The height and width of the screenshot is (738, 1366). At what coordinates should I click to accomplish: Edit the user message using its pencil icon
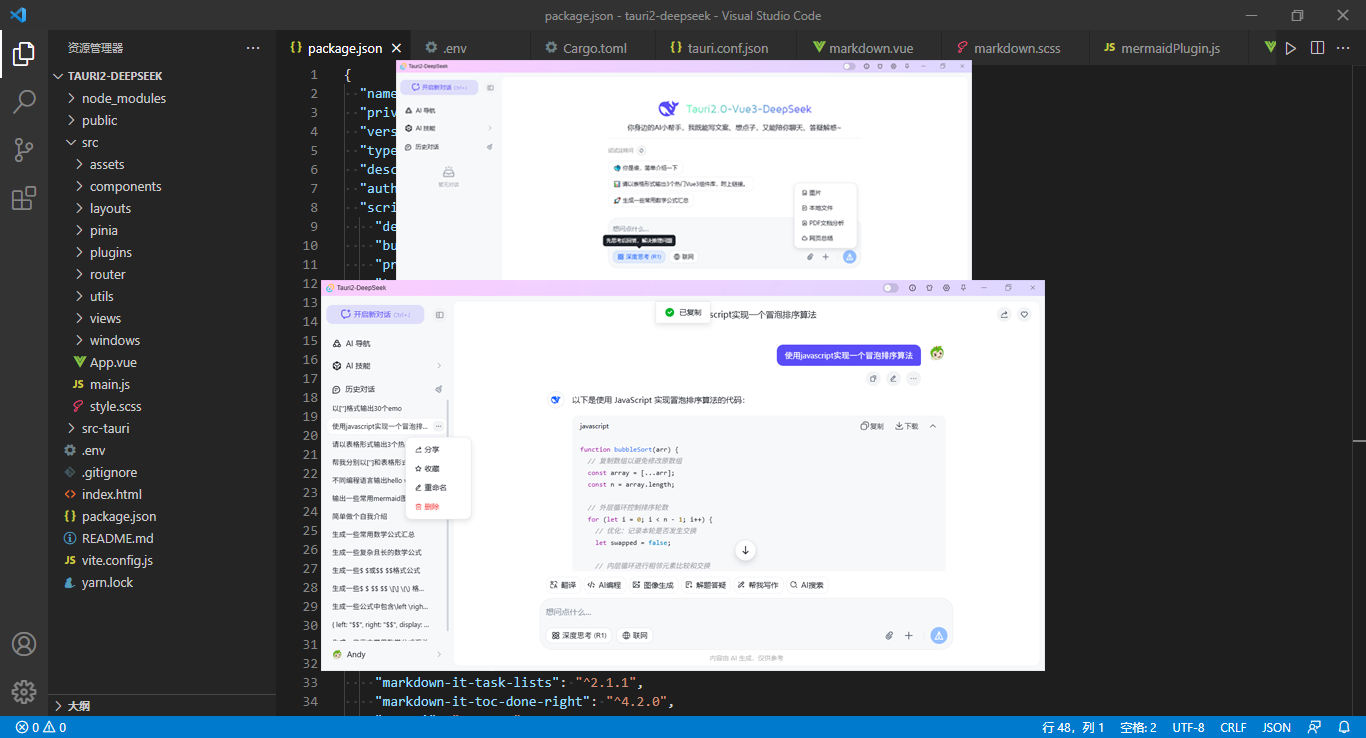coord(893,379)
